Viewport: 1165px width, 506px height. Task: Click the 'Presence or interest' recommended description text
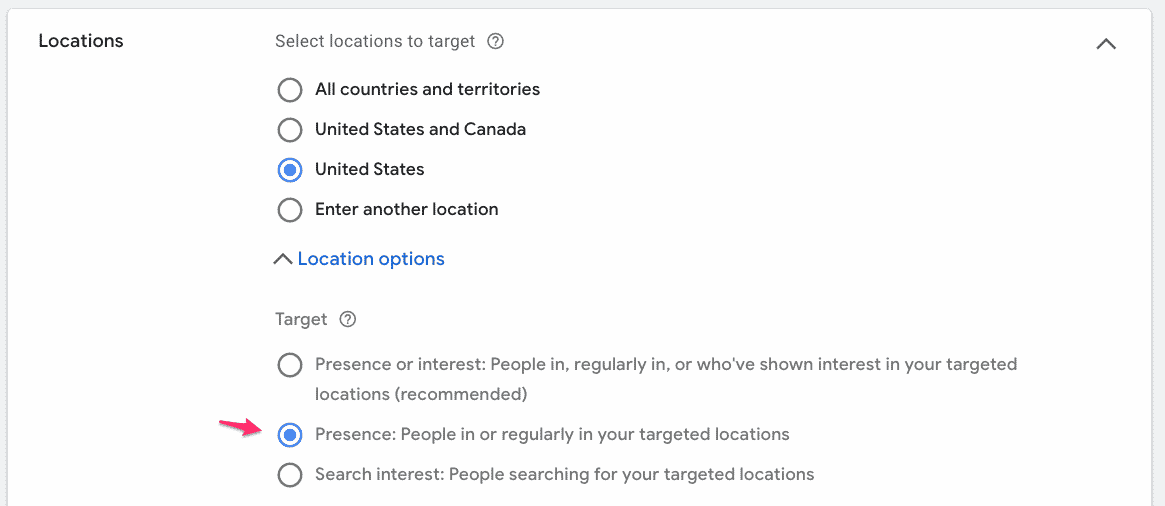pyautogui.click(x=666, y=379)
